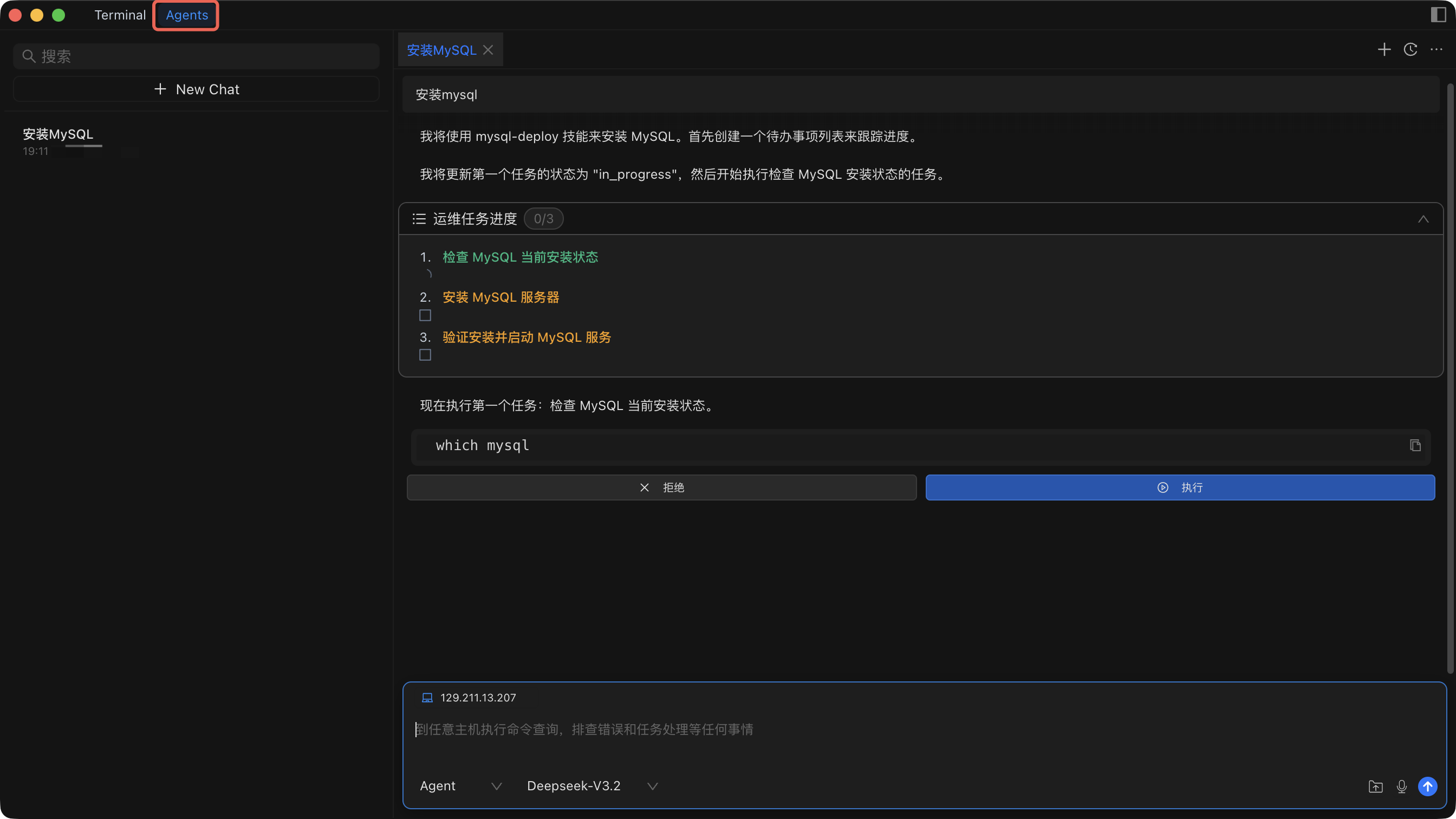Toggle the sidebar panel layout icon
Image resolution: width=1456 pixels, height=819 pixels.
(x=1438, y=15)
